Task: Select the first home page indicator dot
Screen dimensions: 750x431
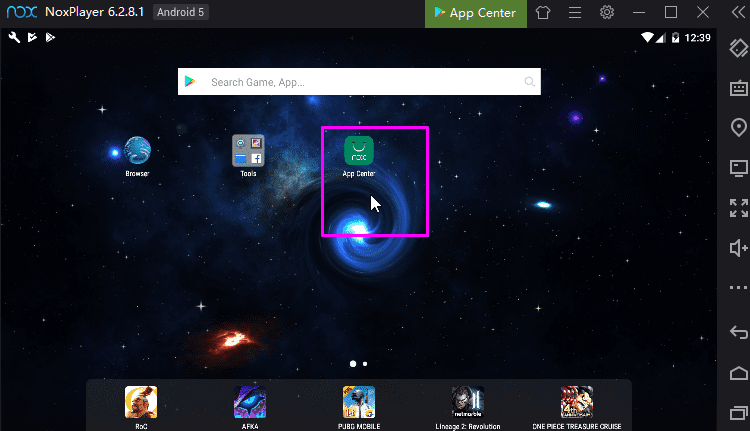Action: pyautogui.click(x=353, y=364)
